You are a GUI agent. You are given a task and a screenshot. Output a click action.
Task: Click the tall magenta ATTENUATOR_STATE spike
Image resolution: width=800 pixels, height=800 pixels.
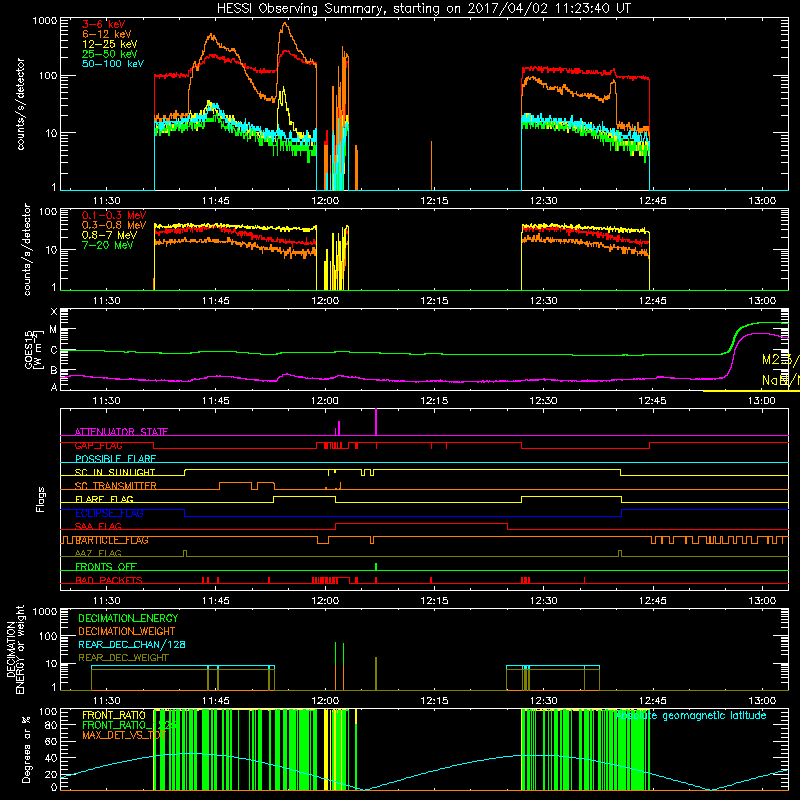pos(376,422)
